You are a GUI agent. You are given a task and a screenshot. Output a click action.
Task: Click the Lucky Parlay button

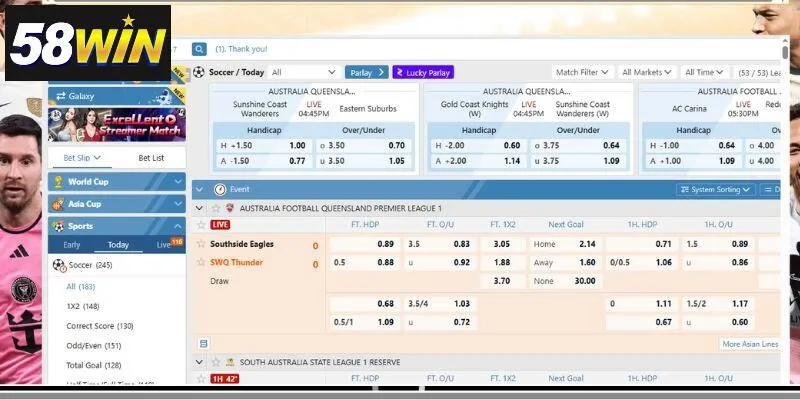[423, 72]
